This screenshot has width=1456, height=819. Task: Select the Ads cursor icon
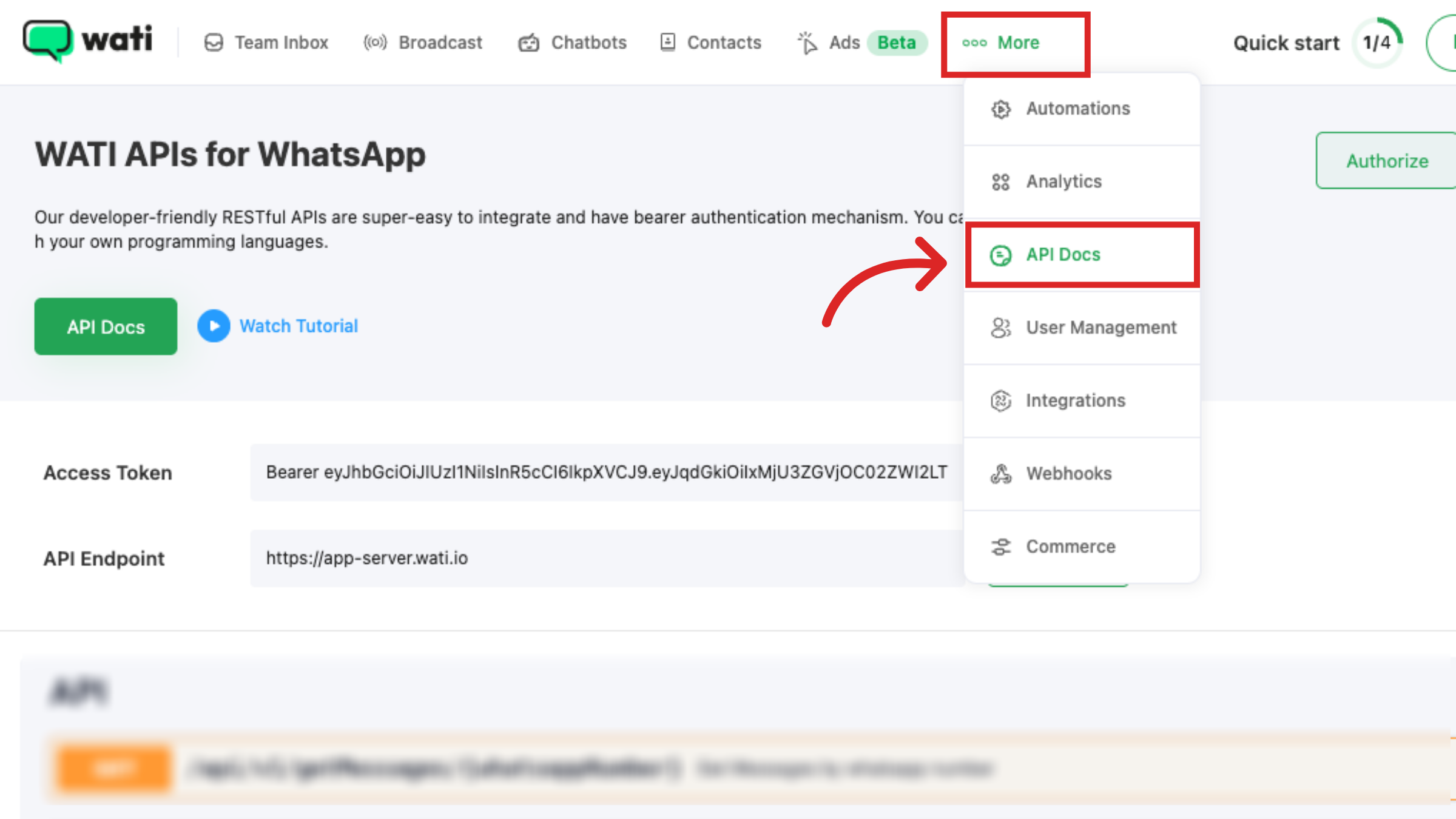pos(807,42)
